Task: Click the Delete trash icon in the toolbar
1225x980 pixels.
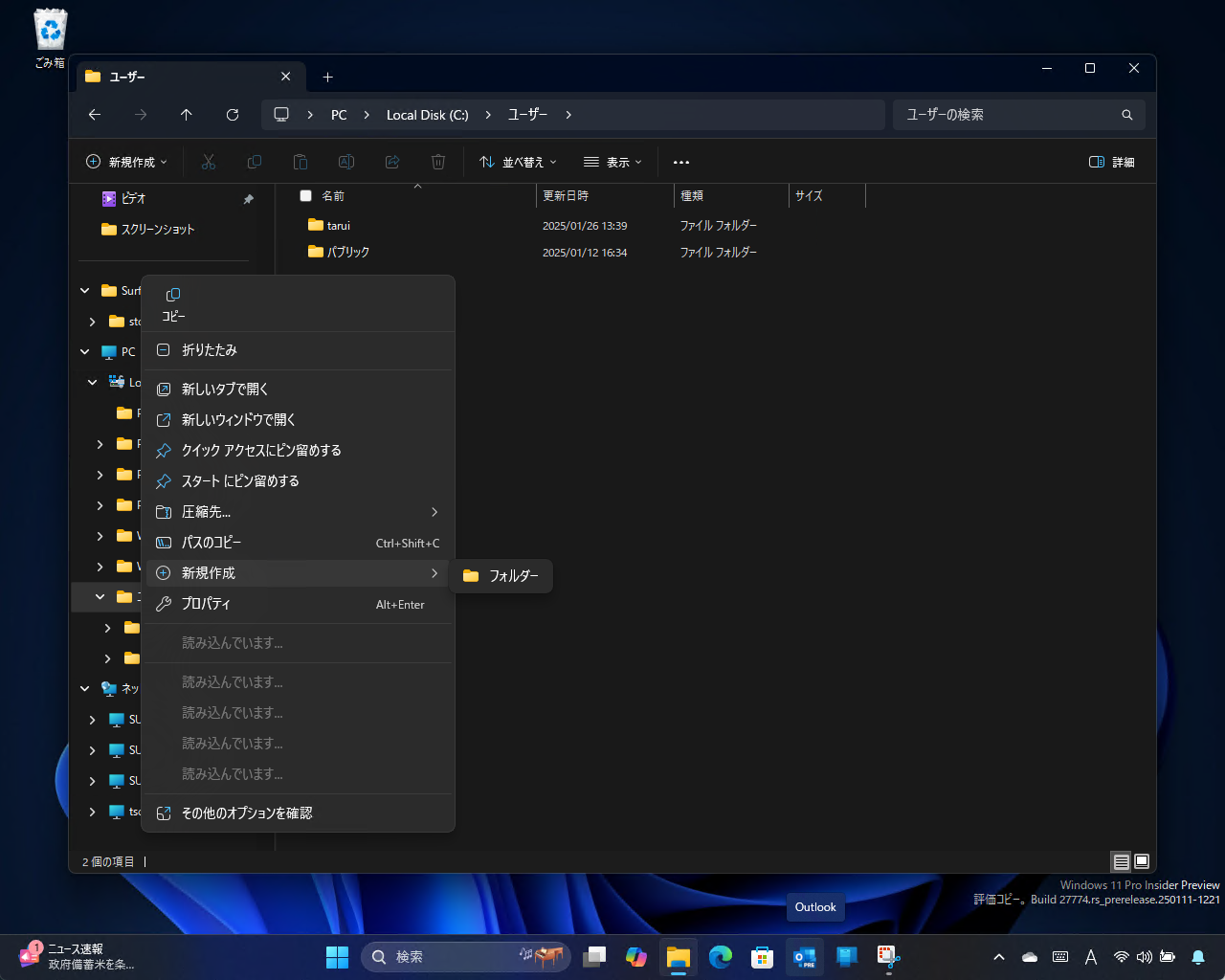Action: 438,162
